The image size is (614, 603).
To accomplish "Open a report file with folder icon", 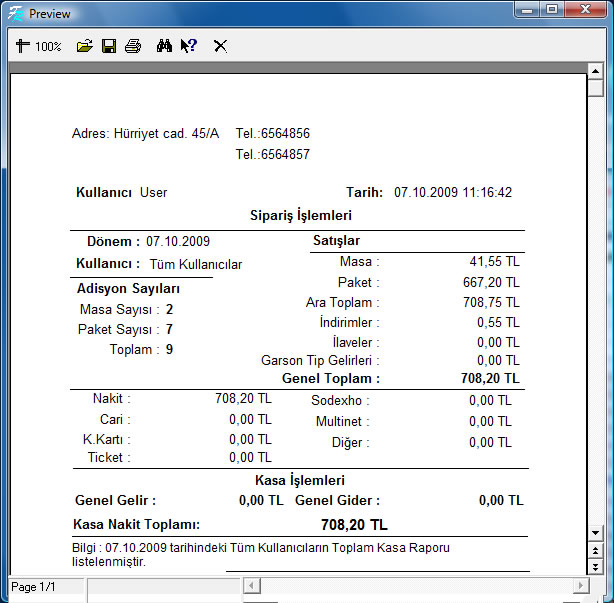I will tap(85, 46).
